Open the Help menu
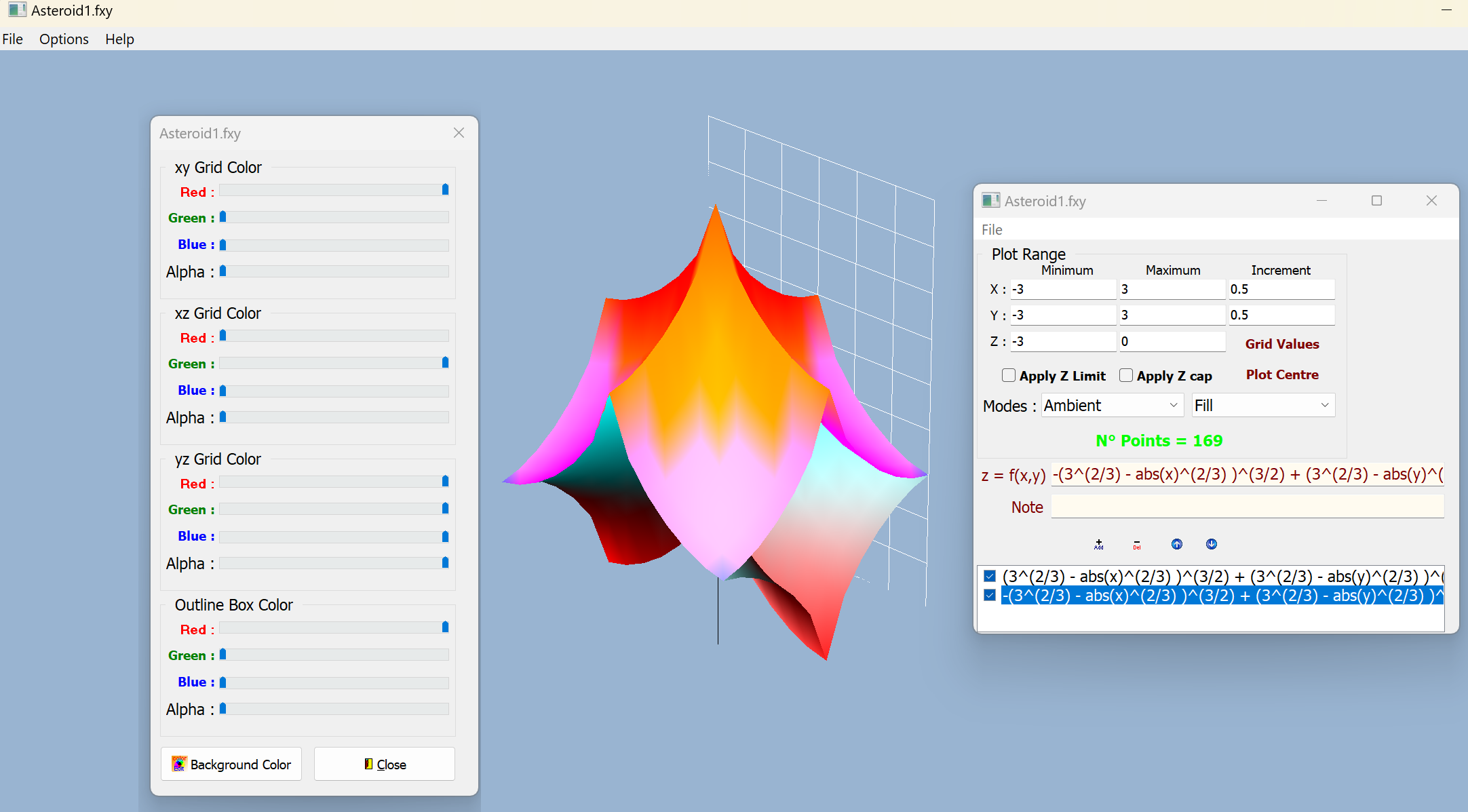The height and width of the screenshot is (812, 1468). click(x=119, y=39)
